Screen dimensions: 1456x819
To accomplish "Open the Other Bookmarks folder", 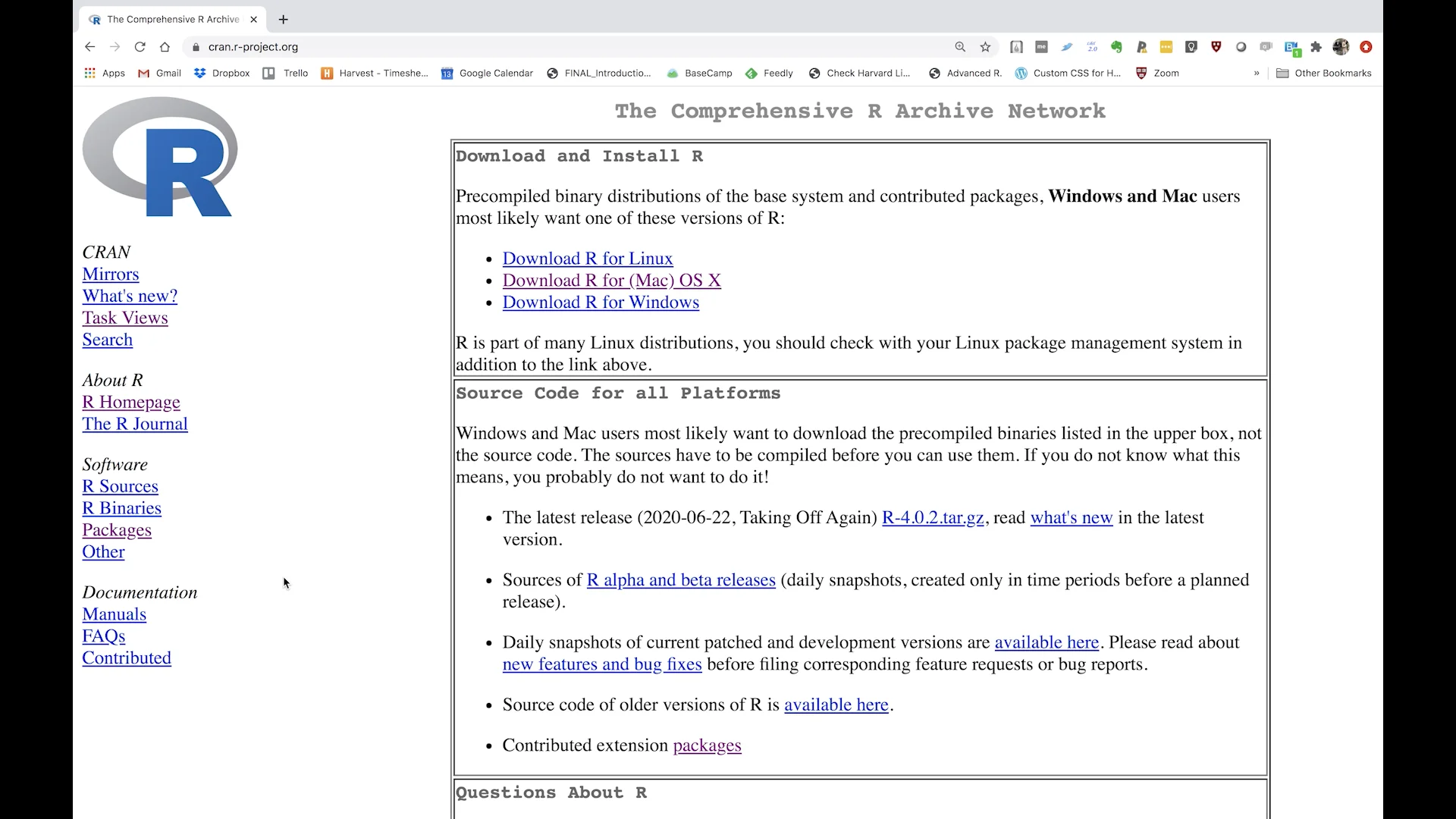I will (x=1324, y=73).
